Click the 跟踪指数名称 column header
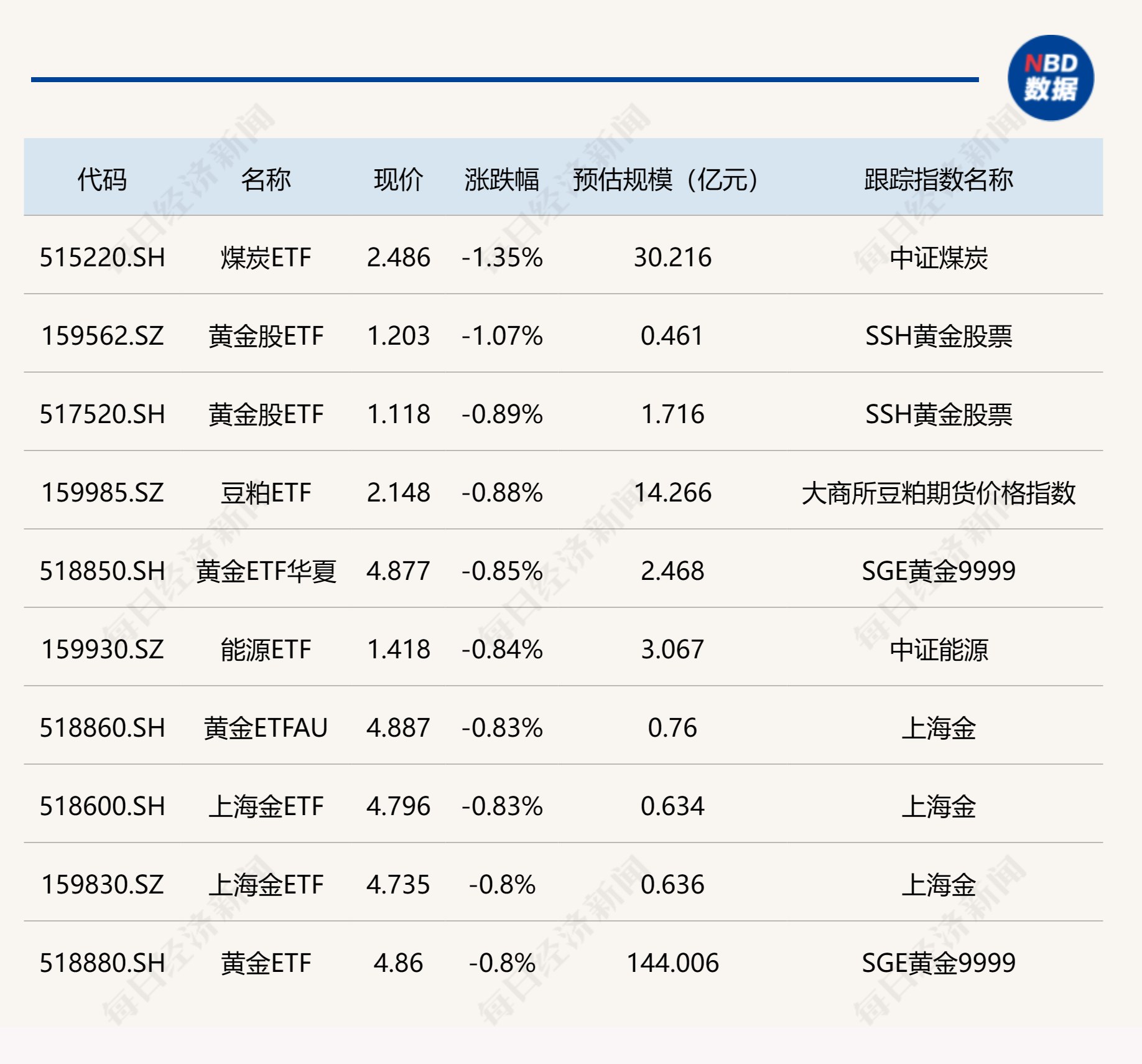This screenshot has height=1064, width=1142. (x=939, y=180)
